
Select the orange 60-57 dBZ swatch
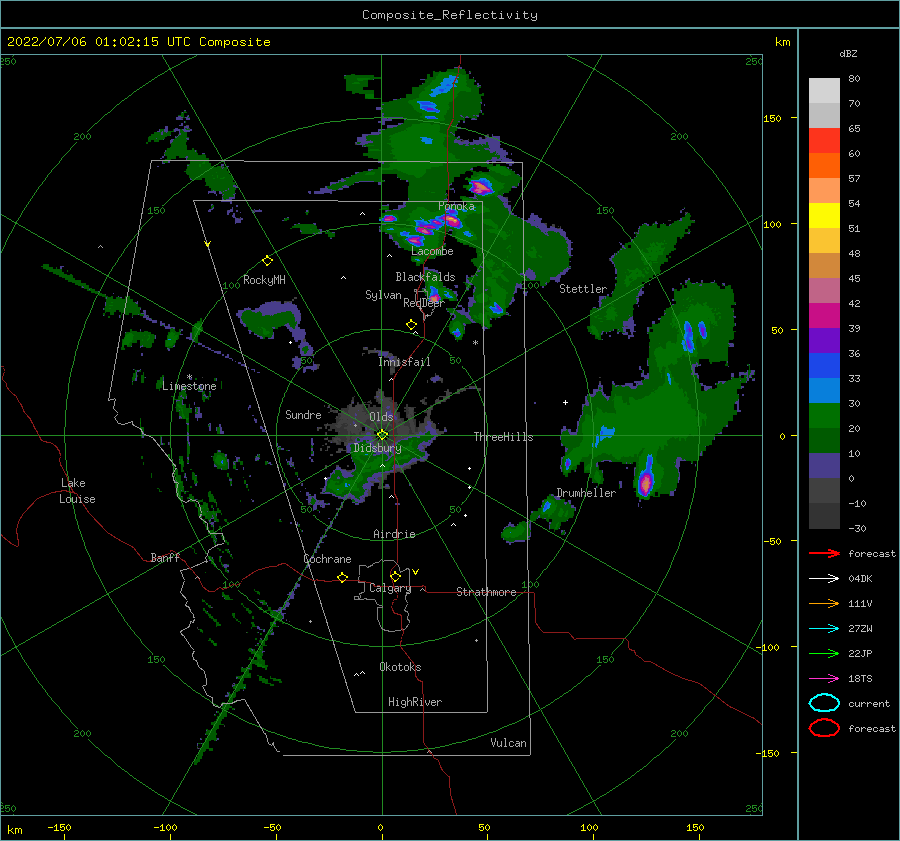pos(824,166)
